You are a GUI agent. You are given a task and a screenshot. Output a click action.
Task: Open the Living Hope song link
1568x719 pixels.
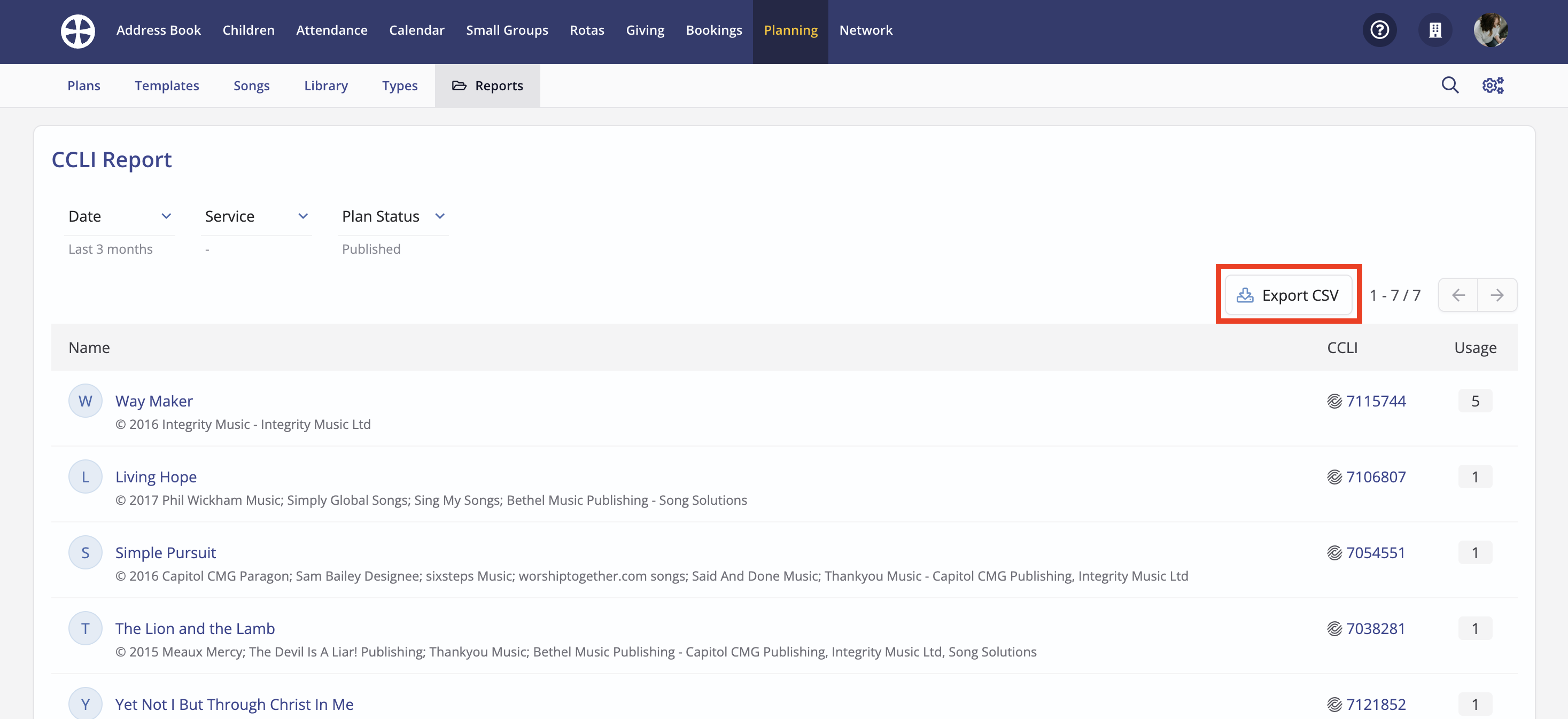coord(156,477)
